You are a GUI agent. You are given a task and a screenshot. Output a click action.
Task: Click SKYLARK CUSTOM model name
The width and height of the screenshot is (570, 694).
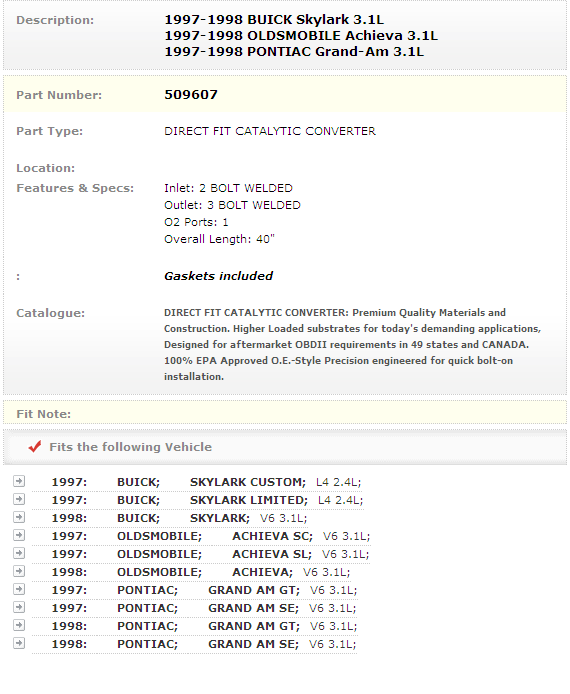(x=248, y=482)
